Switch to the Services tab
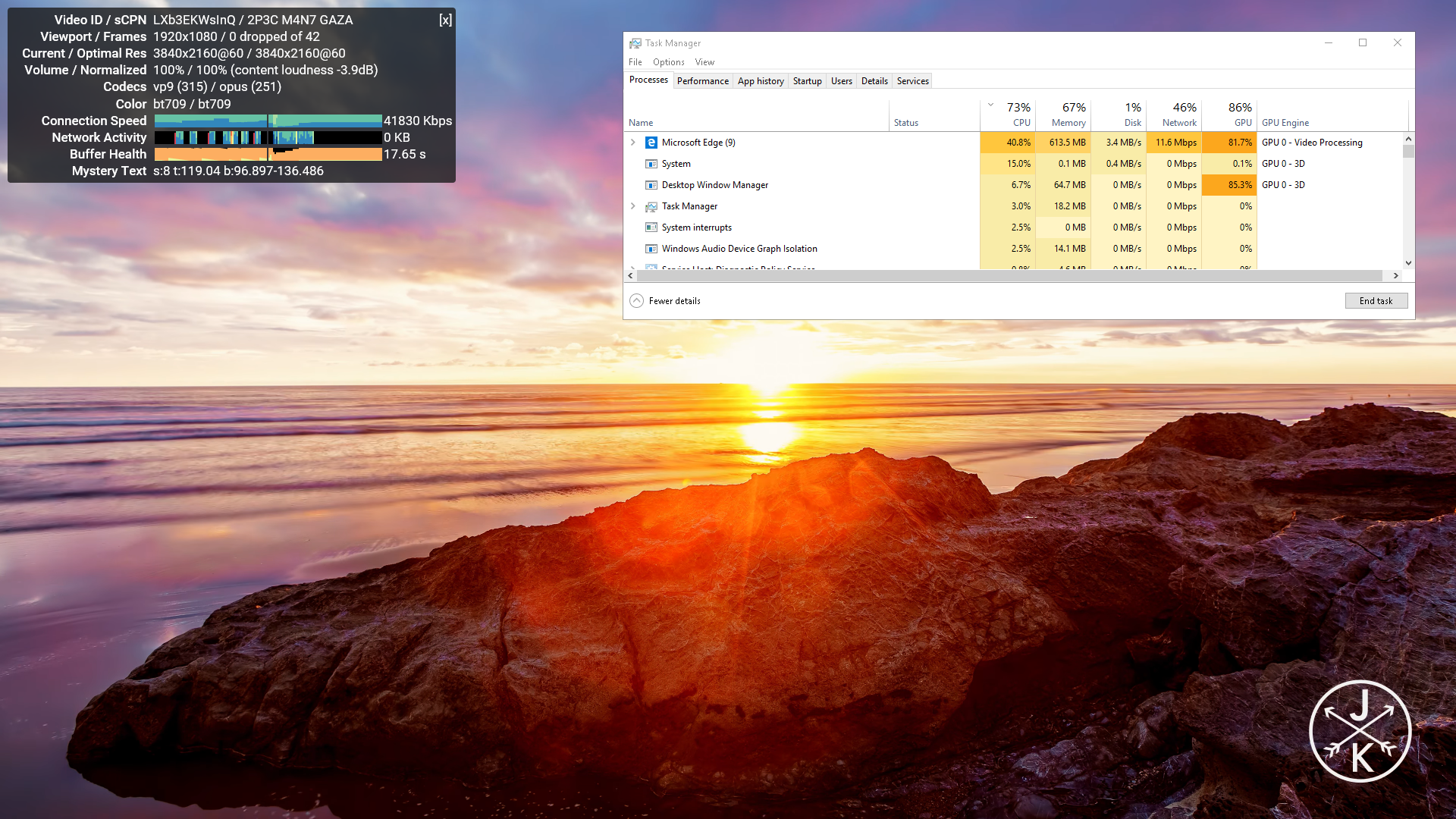This screenshot has height=819, width=1456. point(912,81)
